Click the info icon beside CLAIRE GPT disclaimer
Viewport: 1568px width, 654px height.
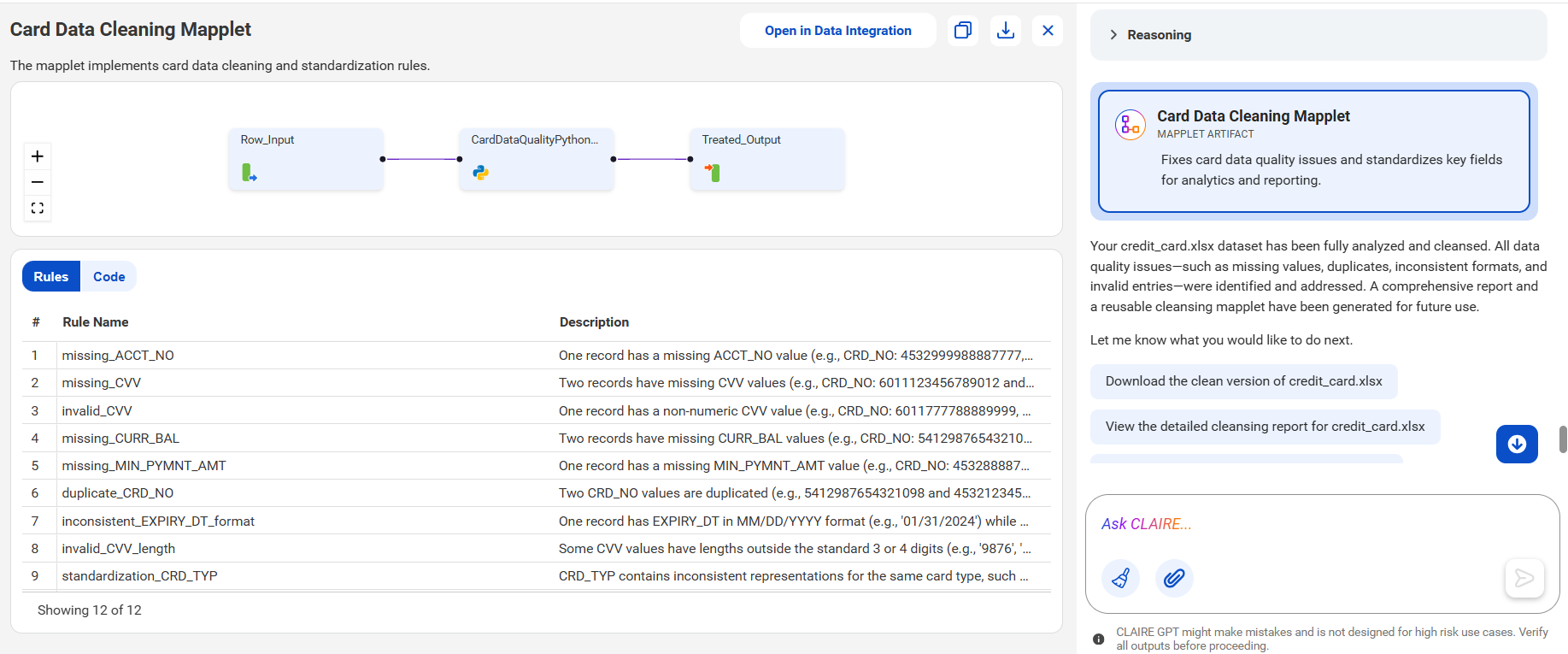[1098, 639]
